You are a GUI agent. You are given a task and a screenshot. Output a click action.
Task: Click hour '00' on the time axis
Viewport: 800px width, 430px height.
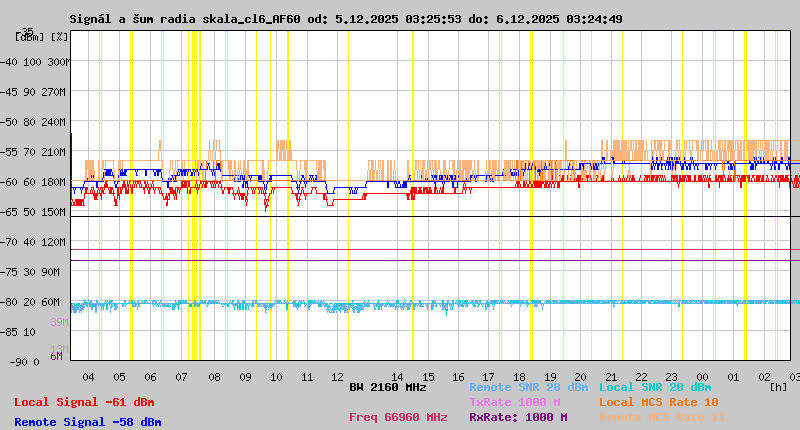pyautogui.click(x=703, y=377)
